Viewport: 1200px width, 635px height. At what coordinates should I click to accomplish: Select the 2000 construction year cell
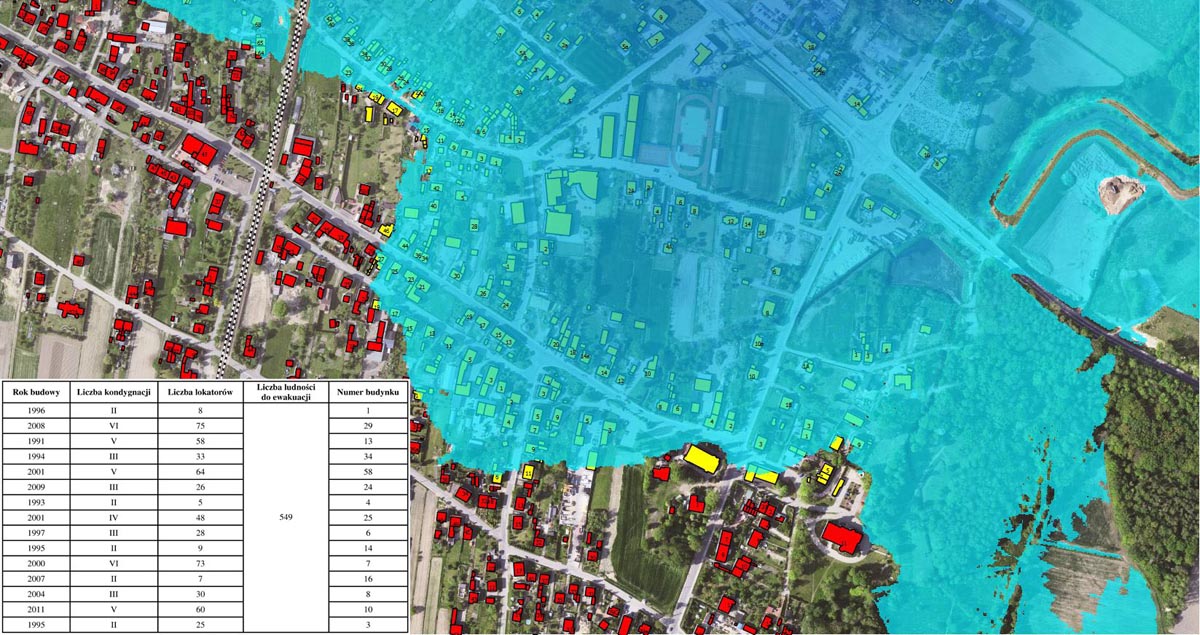(36, 564)
